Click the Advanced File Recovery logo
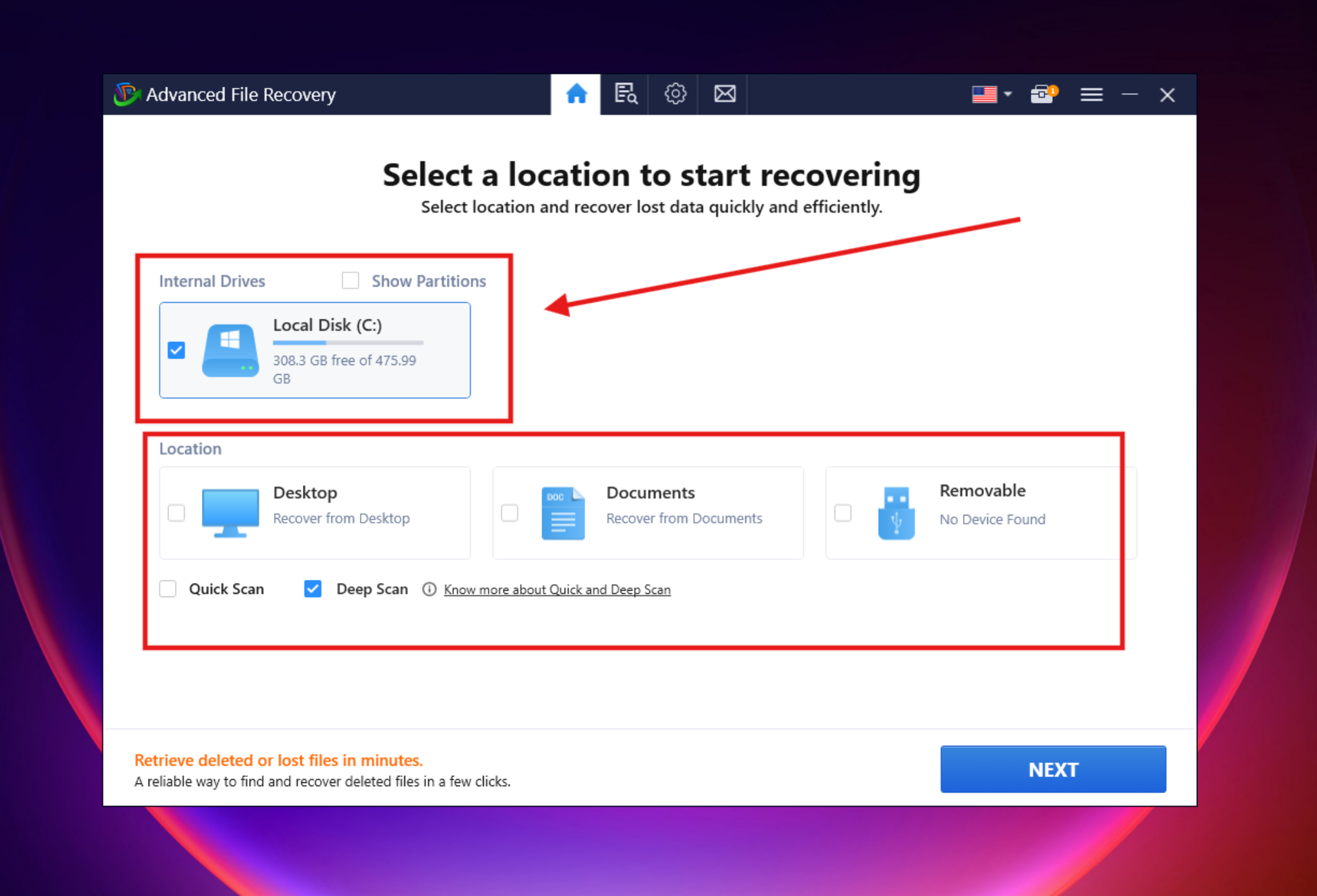 click(x=127, y=94)
